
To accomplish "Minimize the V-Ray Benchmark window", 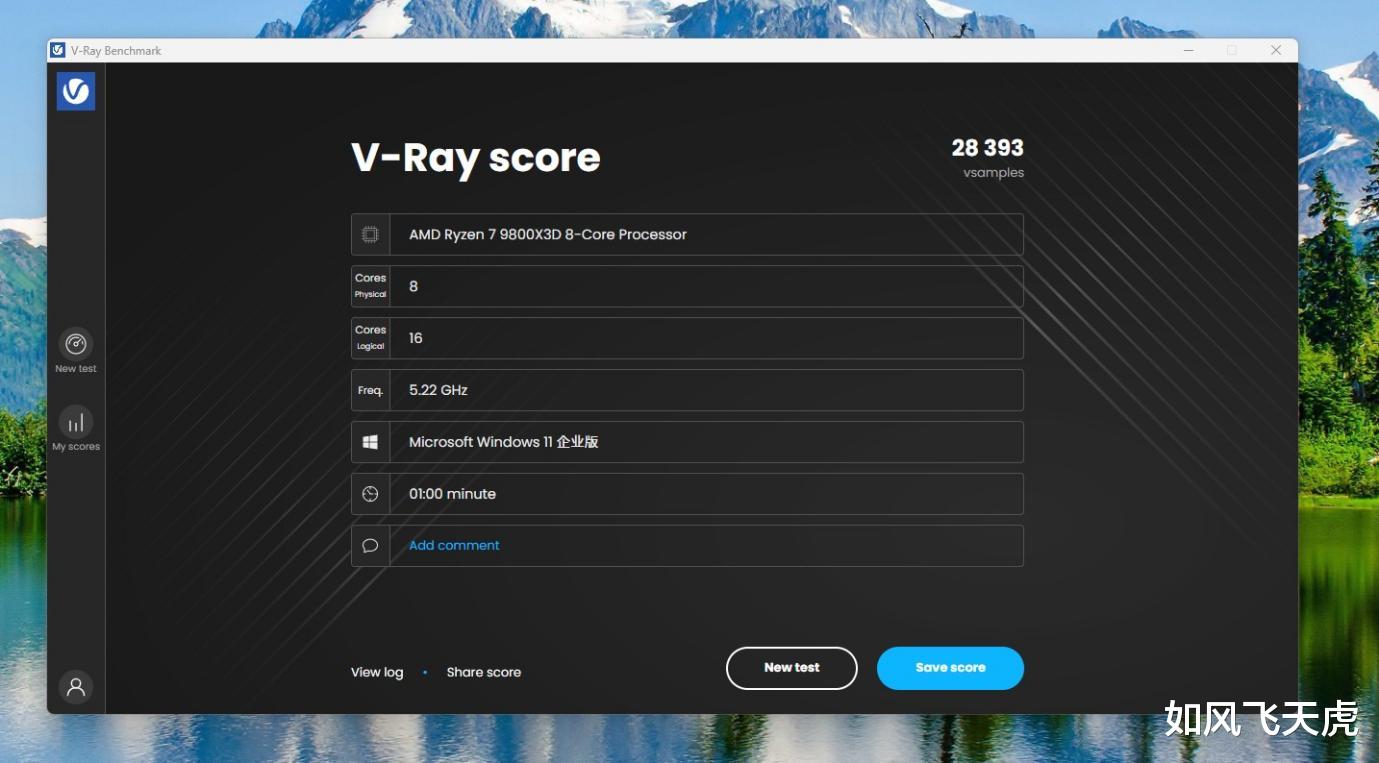I will coord(1188,50).
